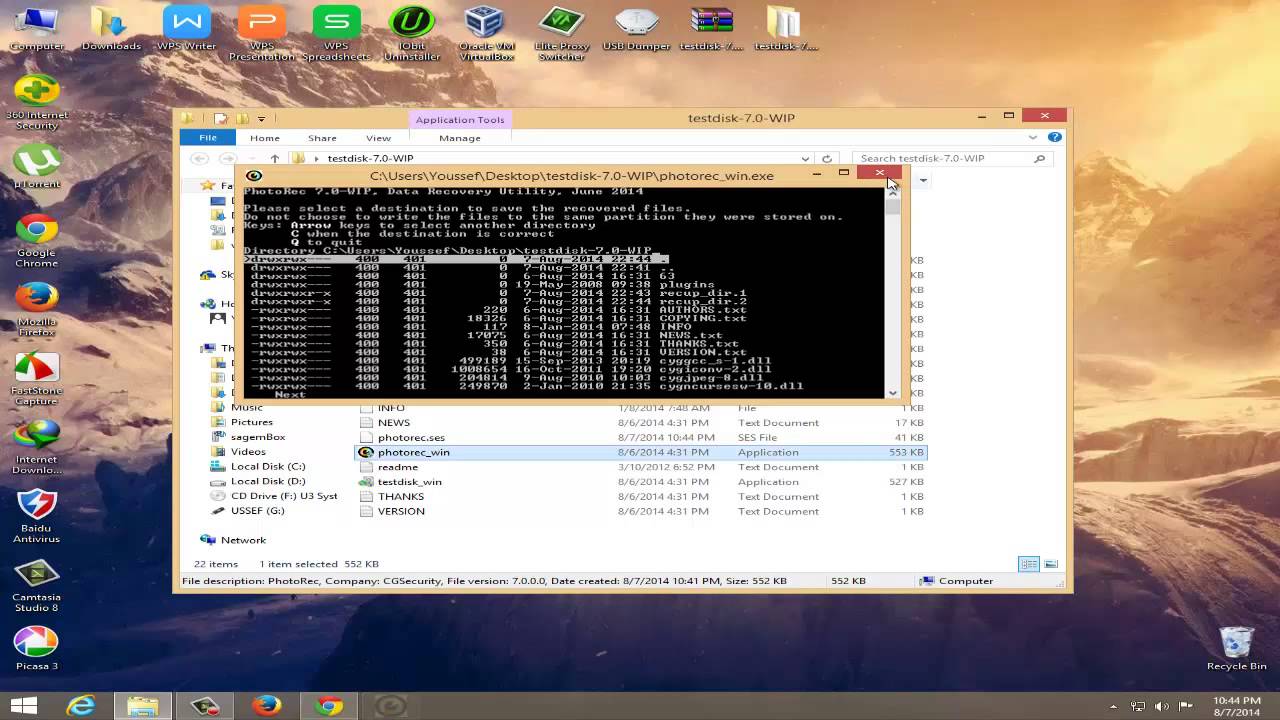Switch to the Home ribbon tab
The width and height of the screenshot is (1280, 720).
(265, 138)
